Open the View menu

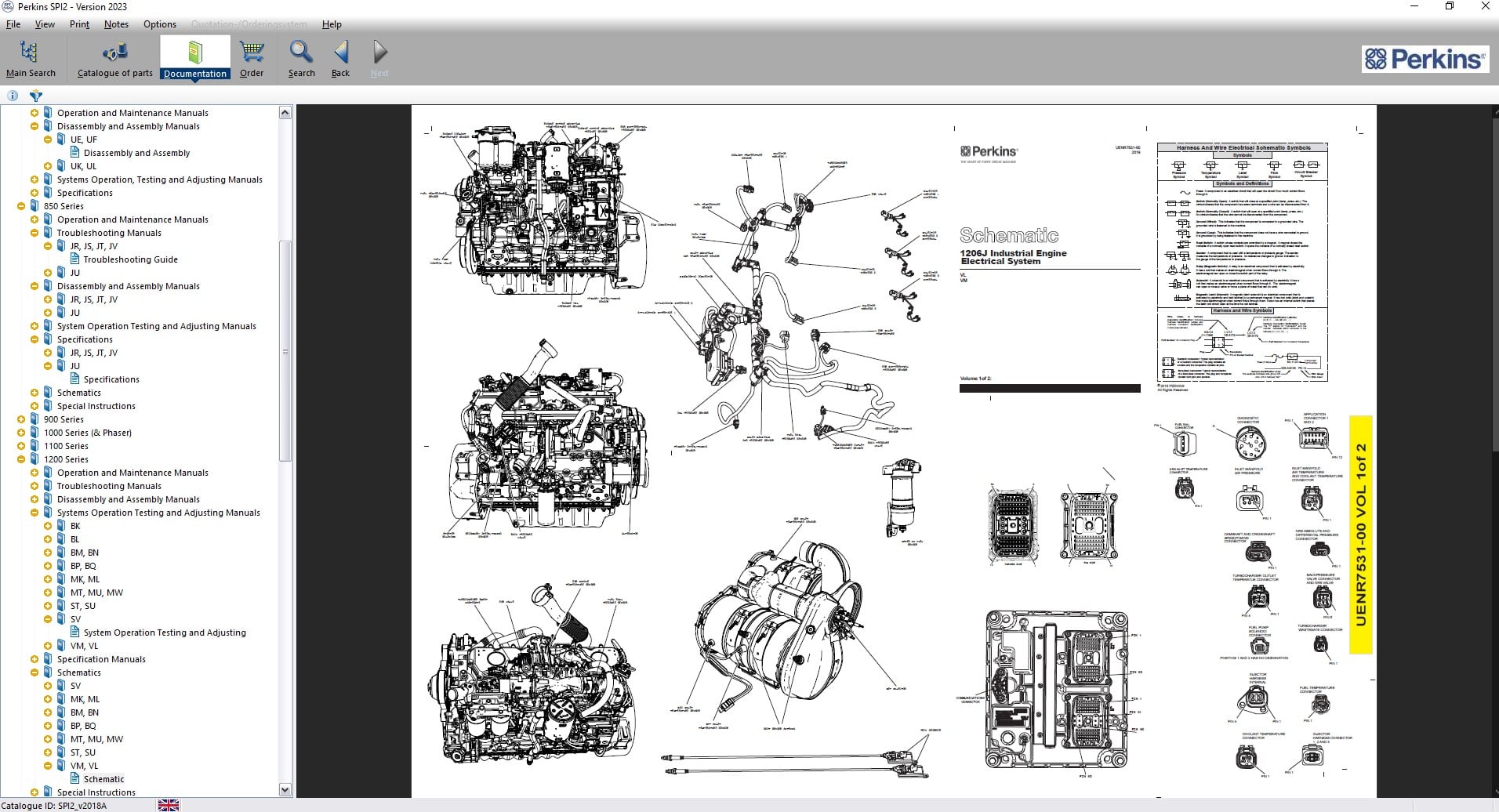pos(45,24)
